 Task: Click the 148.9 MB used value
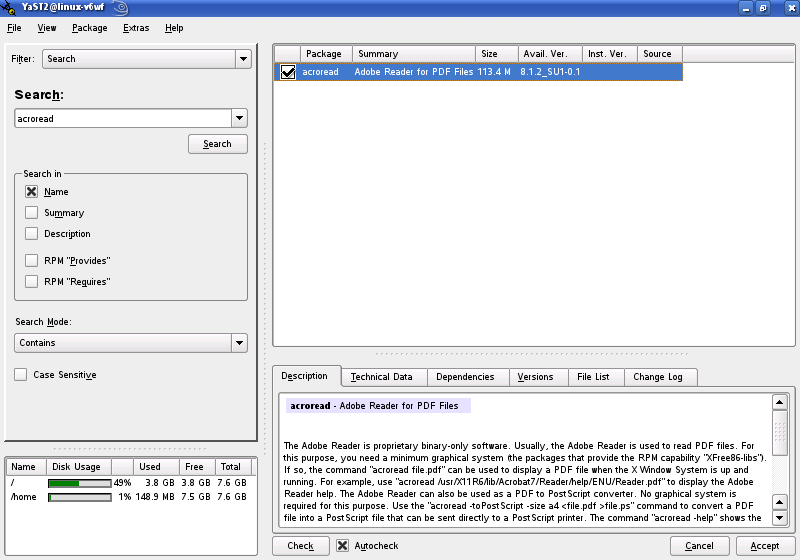(x=155, y=497)
